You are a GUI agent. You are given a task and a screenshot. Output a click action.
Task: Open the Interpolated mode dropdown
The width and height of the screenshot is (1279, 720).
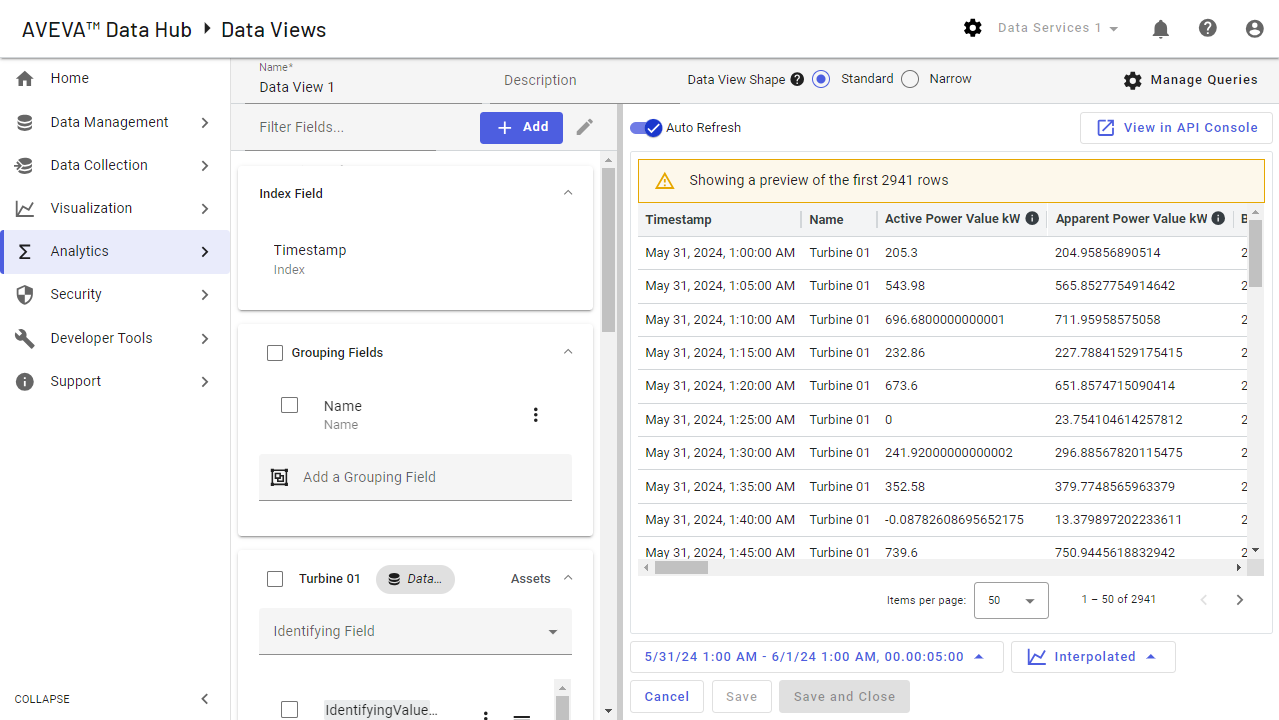pos(1093,657)
